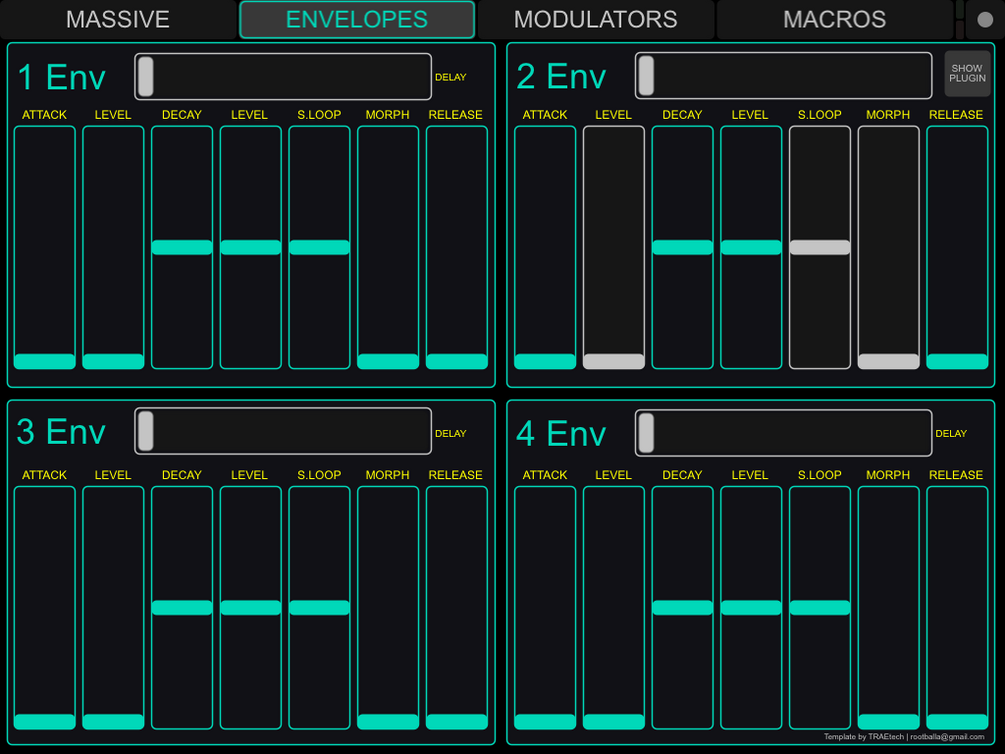Click the 1 Env RELEASE fader
This screenshot has height=754, width=1005.
pyautogui.click(x=456, y=247)
